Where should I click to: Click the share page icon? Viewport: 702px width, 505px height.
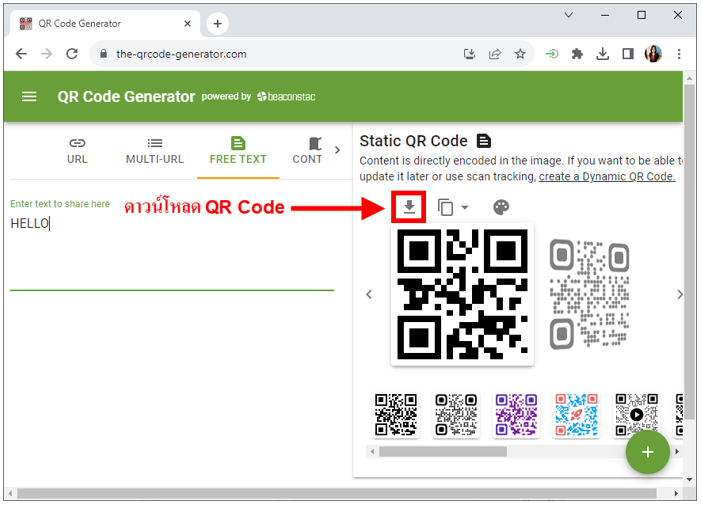[x=495, y=54]
